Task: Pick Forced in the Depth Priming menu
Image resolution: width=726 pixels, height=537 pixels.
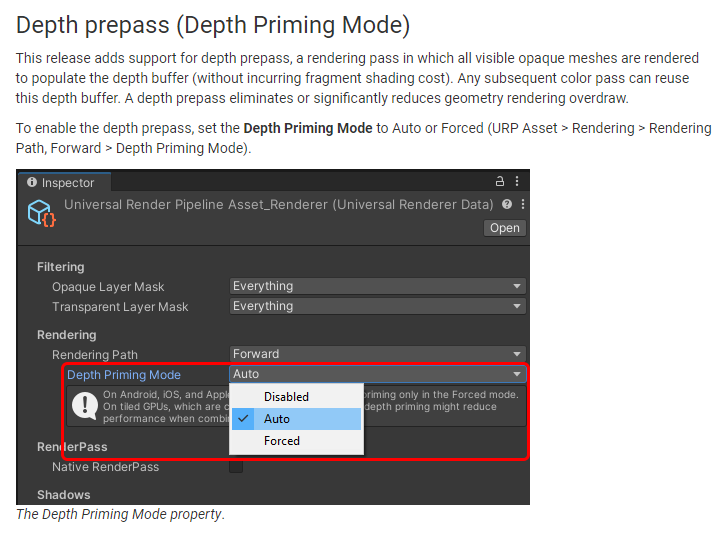Action: [282, 441]
